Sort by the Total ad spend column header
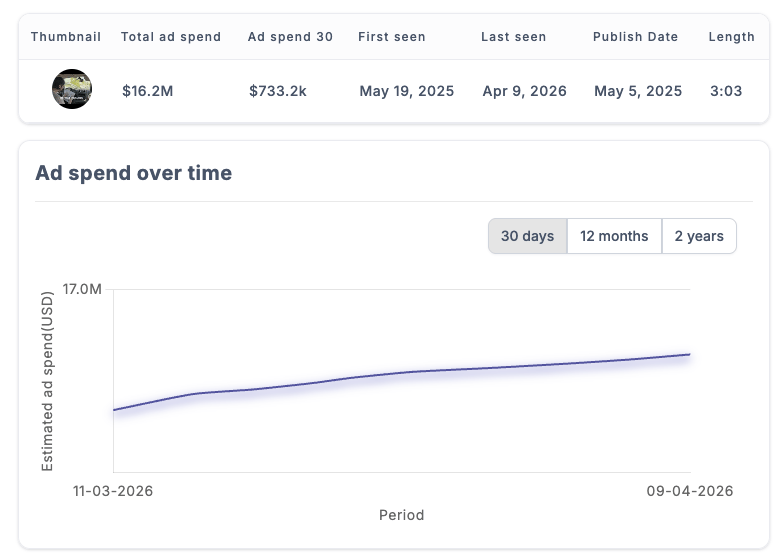 171,37
